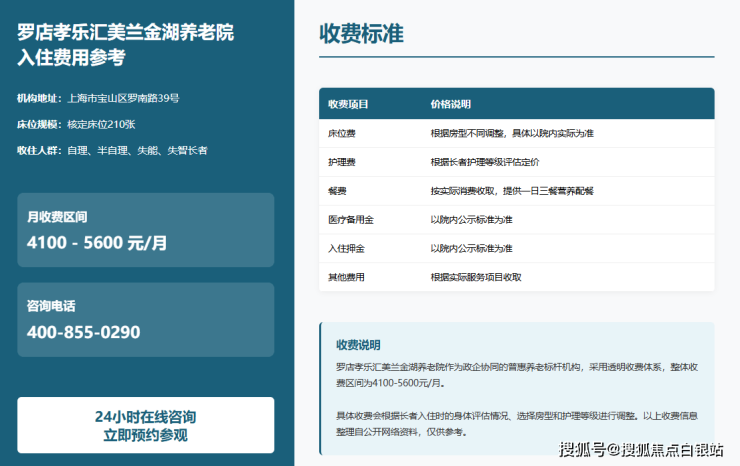
Task: Click 根据长者护理等级评估定价 cell
Action: (485, 162)
